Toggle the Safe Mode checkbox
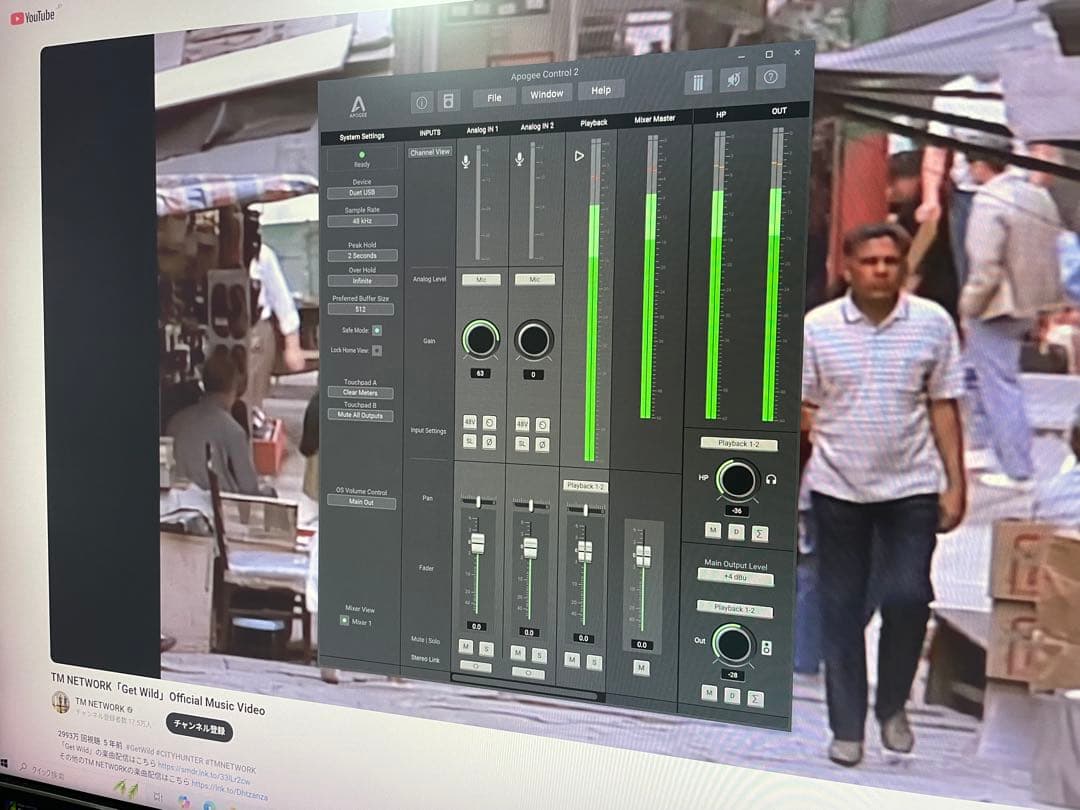The width and height of the screenshot is (1080, 810). click(377, 329)
